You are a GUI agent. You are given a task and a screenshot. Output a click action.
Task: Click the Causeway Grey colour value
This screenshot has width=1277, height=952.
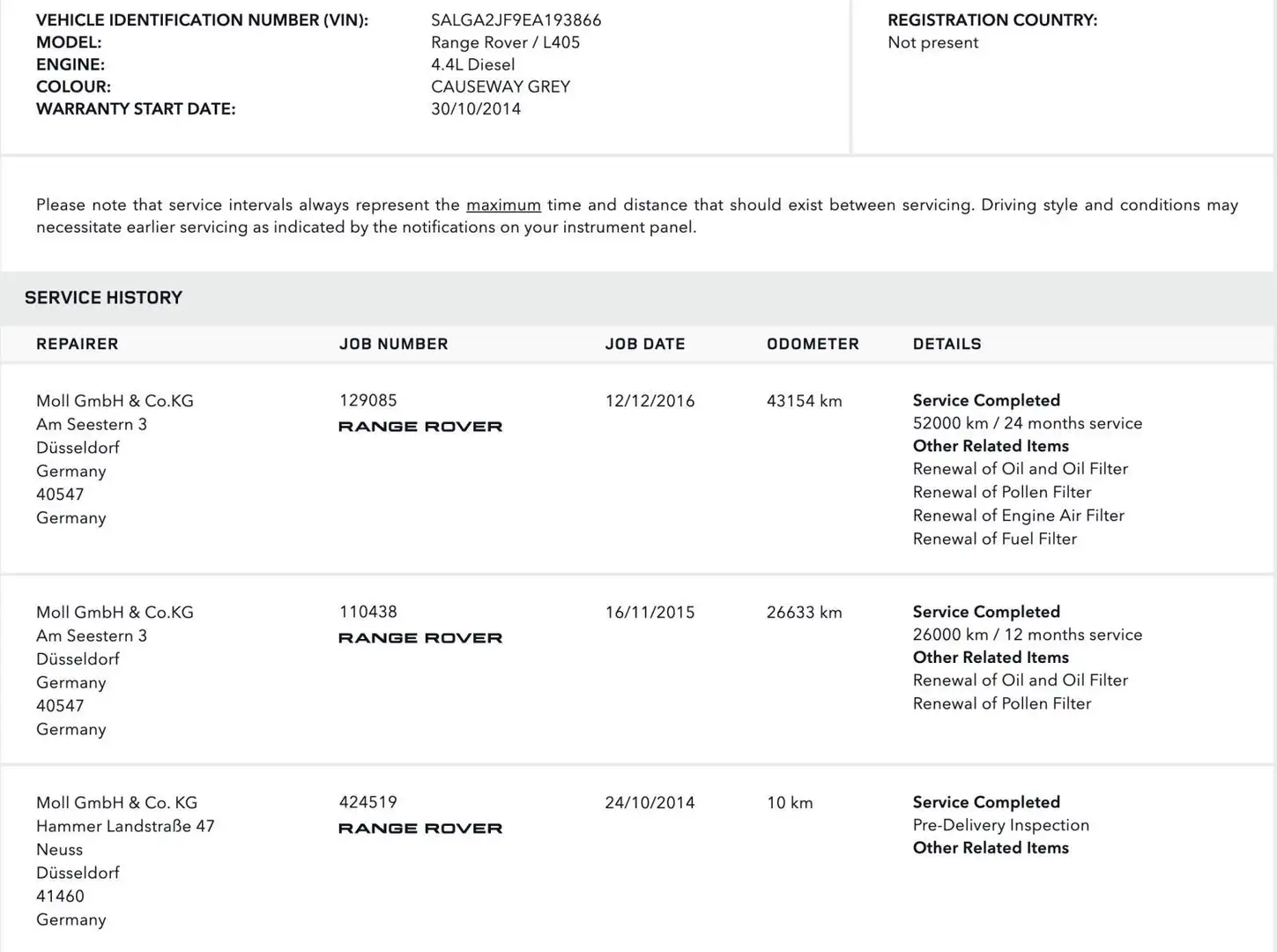501,87
